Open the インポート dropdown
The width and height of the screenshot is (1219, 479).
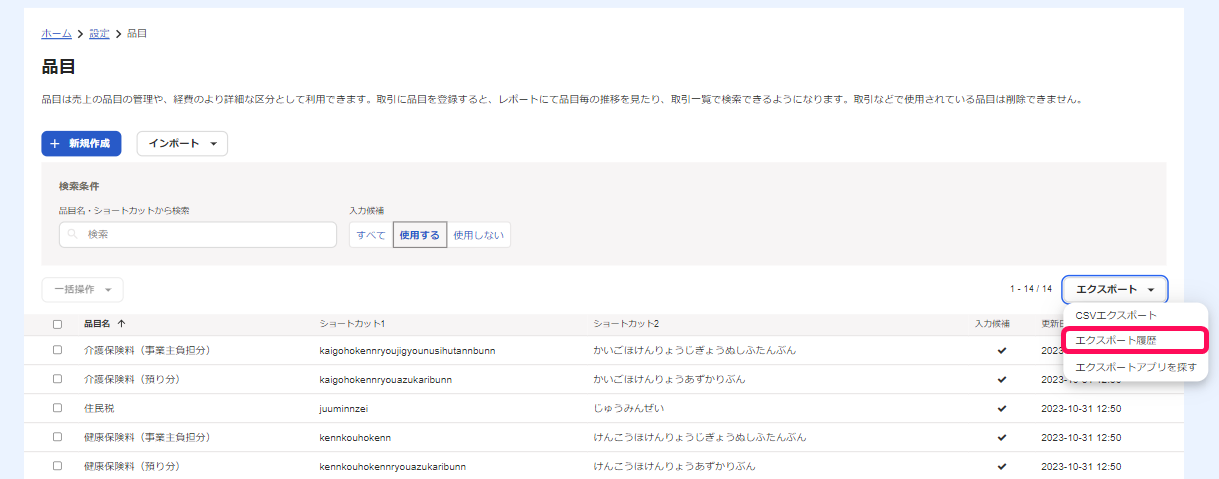(182, 144)
